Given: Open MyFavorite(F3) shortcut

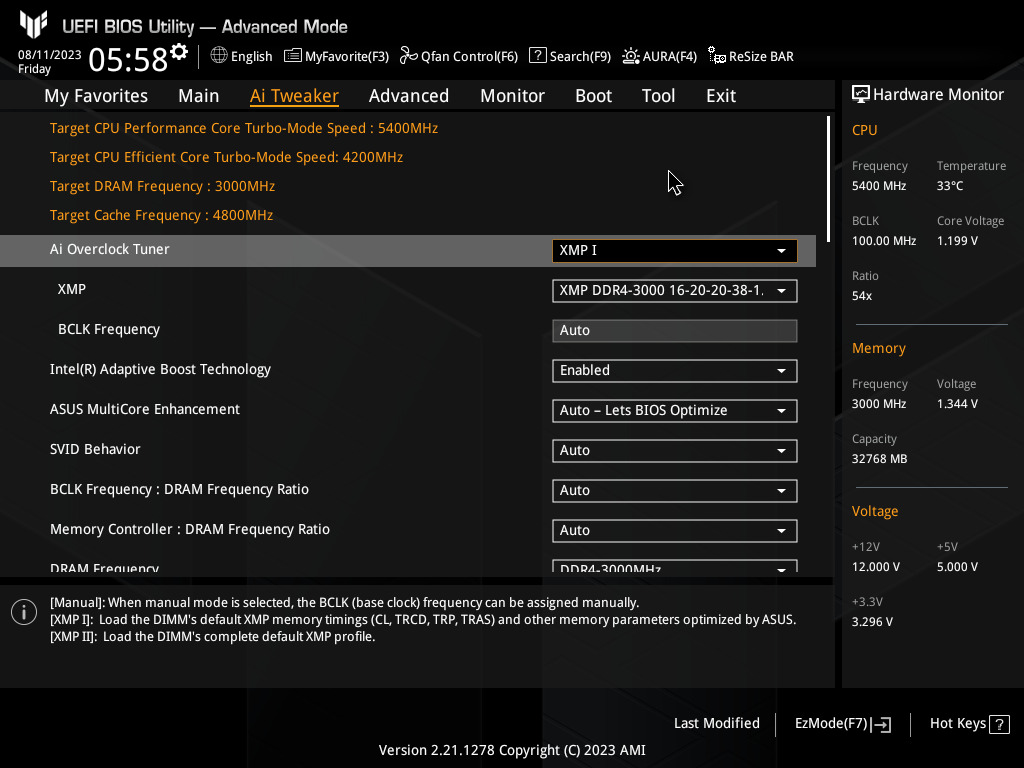Looking at the screenshot, I should (x=336, y=56).
